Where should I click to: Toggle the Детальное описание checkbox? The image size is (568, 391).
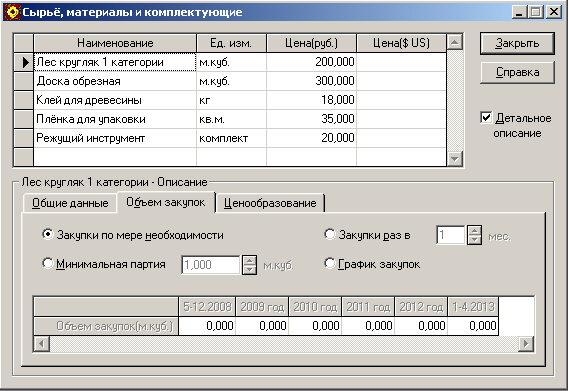[x=486, y=117]
